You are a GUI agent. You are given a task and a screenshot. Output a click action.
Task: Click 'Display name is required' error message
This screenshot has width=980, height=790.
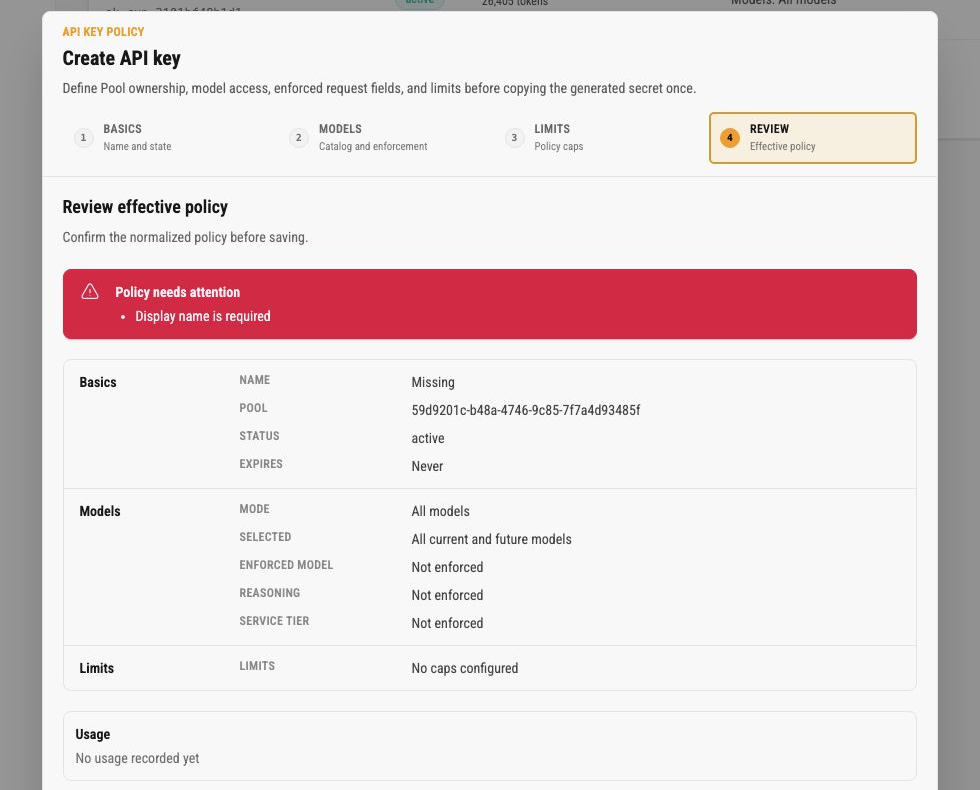pyautogui.click(x=202, y=316)
